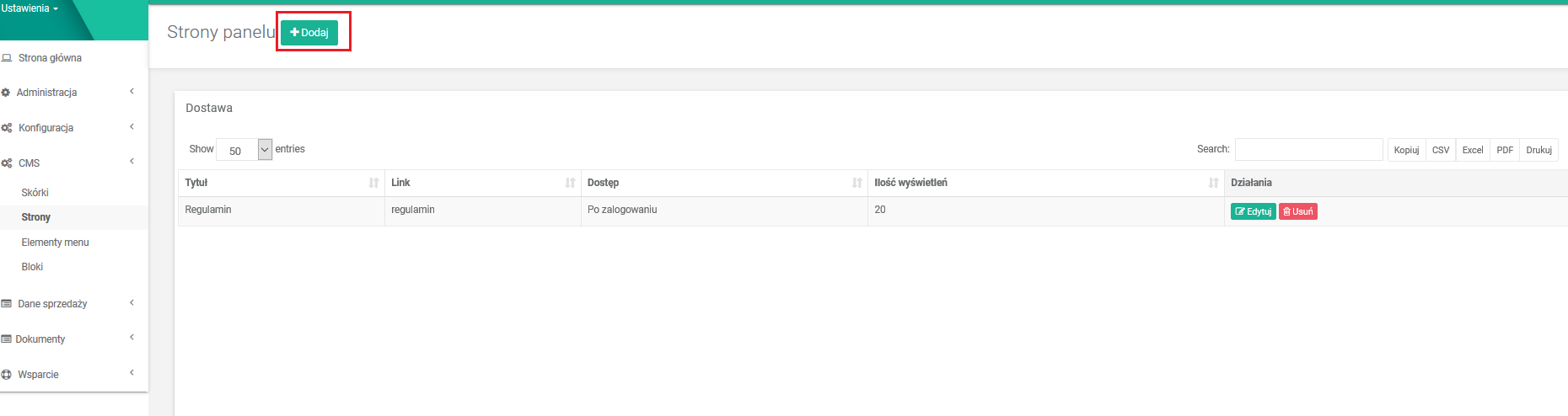Focus the Search input field
Viewport: 1568px width, 416px height.
(1308, 149)
